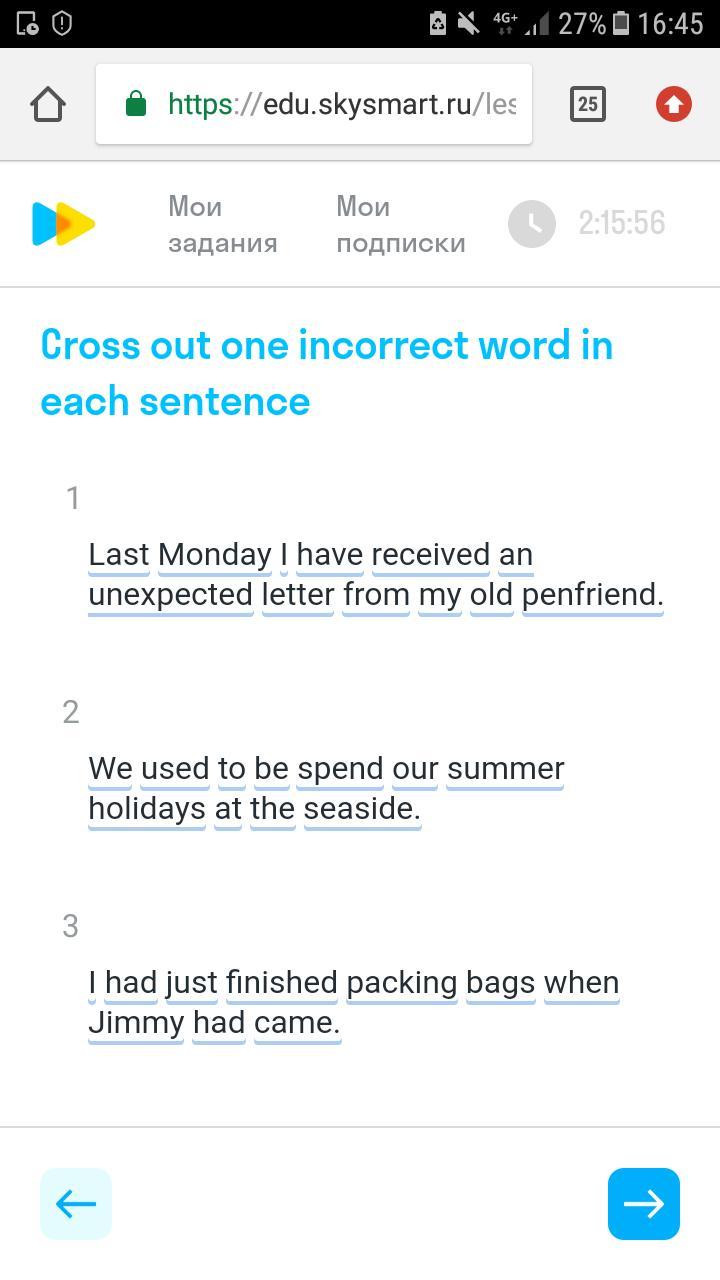Cross out the word 'be' in sentence 2

point(271,769)
